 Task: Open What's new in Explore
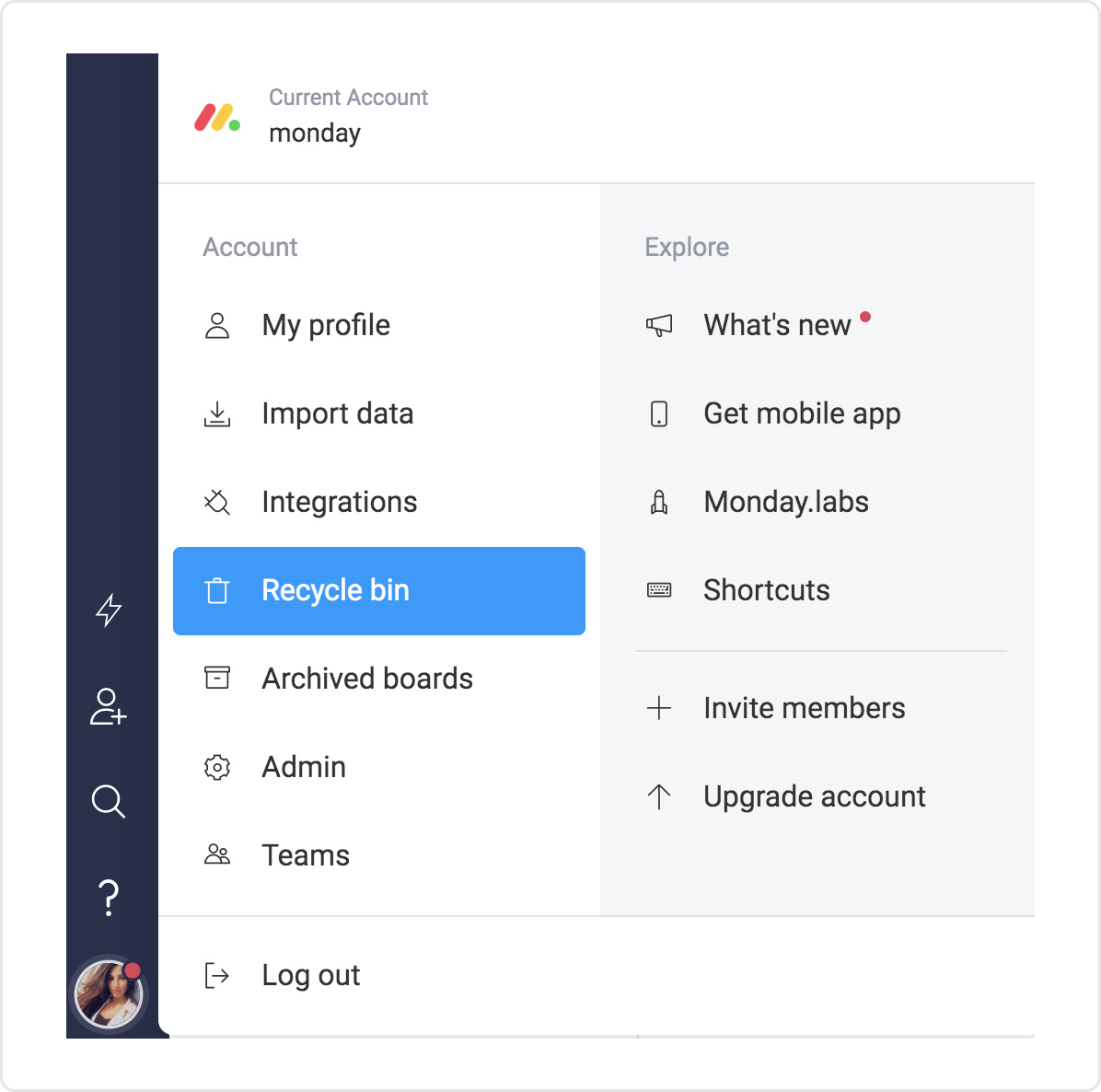click(777, 326)
